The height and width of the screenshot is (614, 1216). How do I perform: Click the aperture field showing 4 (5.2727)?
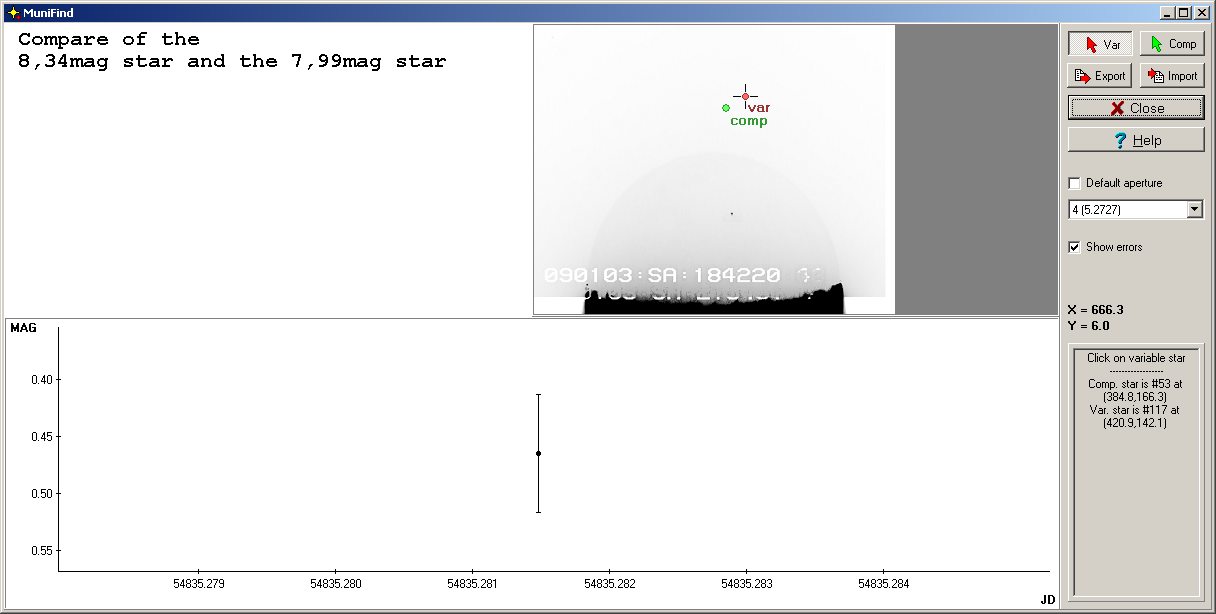[x=1126, y=210]
